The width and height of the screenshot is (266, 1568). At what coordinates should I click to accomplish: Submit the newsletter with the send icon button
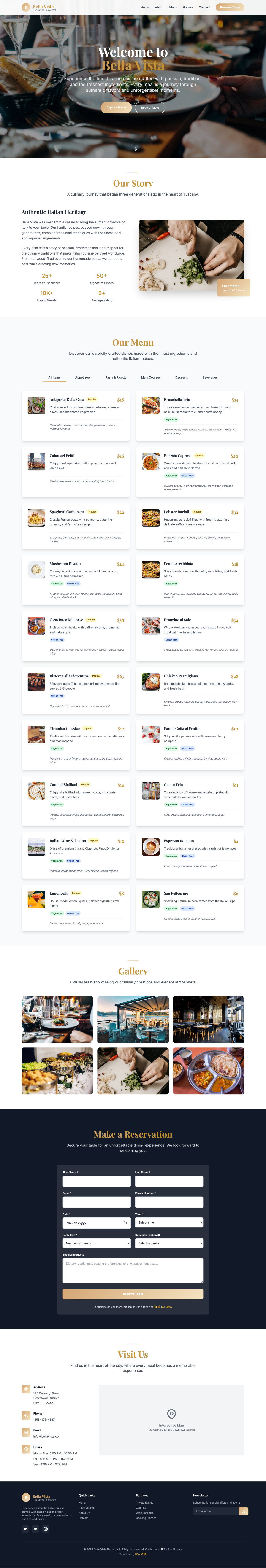[x=244, y=1511]
